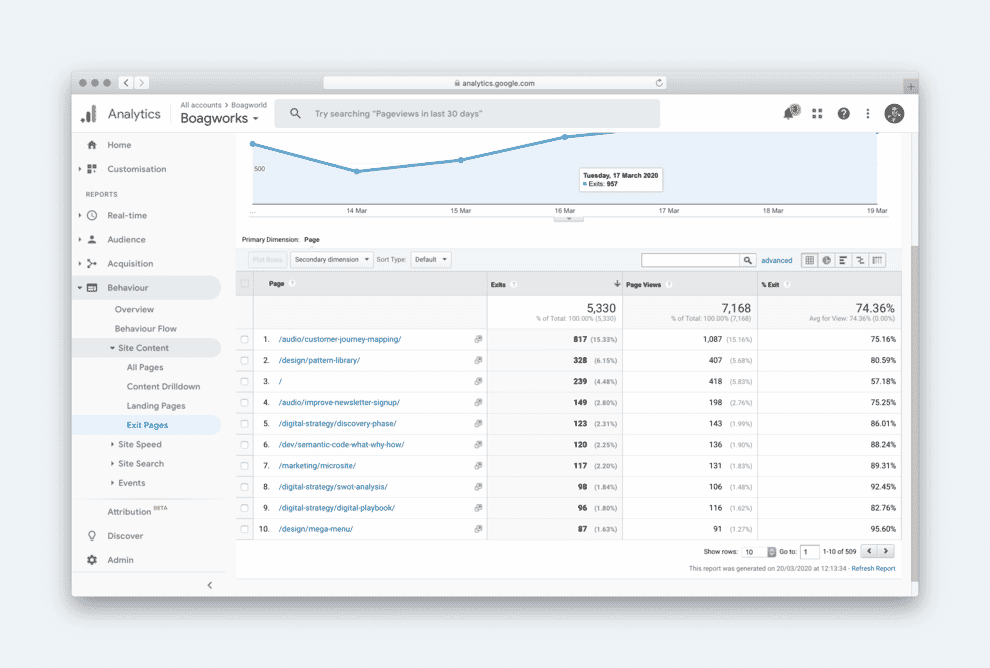
Task: Open /marketing/microsite/ external link icon
Action: coord(478,465)
